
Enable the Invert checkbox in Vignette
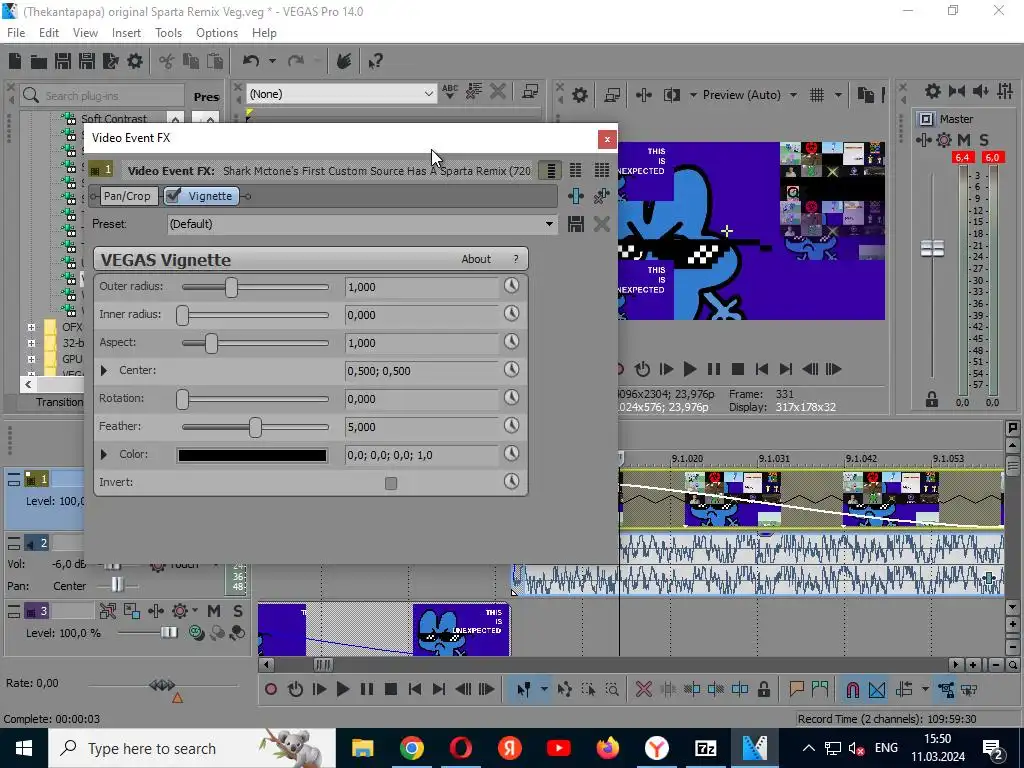[391, 483]
